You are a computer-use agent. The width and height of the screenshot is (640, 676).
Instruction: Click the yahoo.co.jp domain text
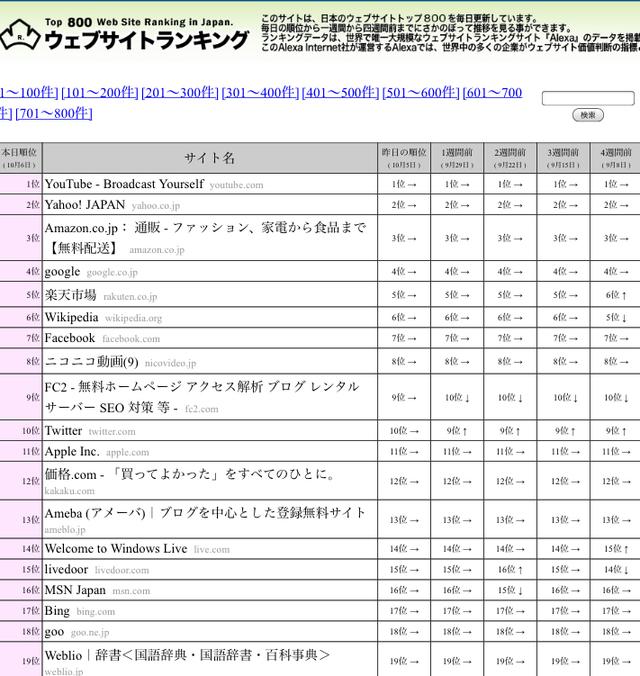click(x=156, y=206)
